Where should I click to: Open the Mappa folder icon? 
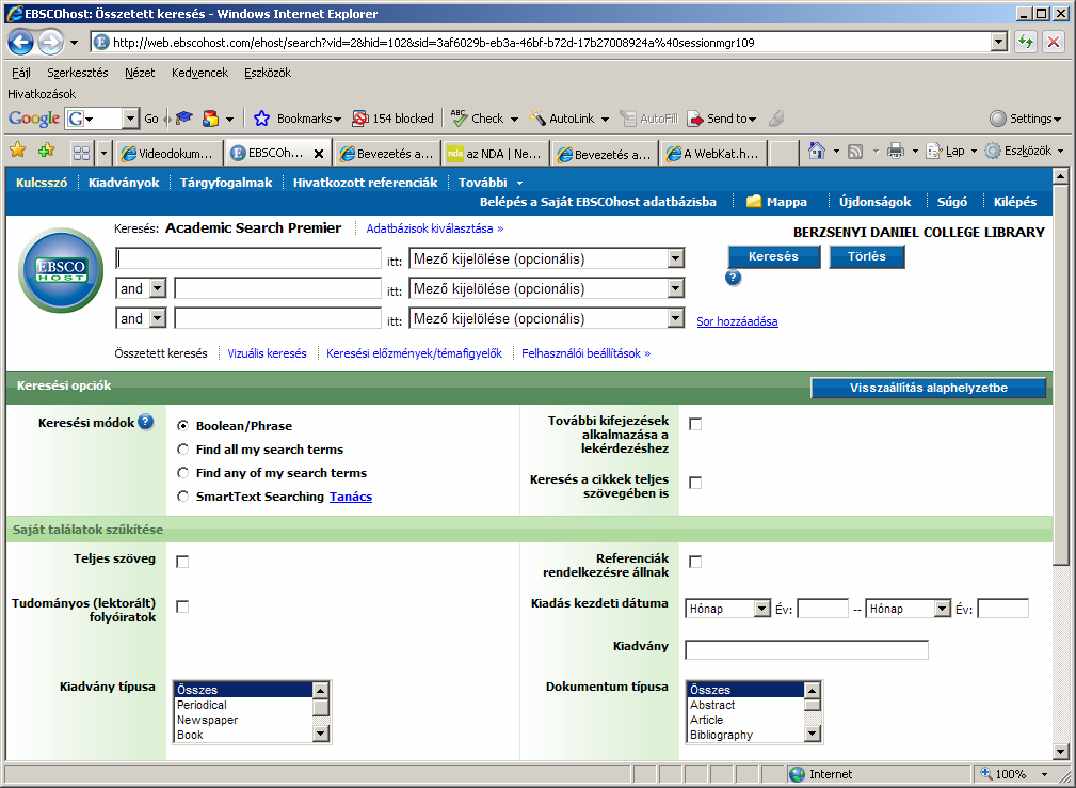(x=753, y=201)
